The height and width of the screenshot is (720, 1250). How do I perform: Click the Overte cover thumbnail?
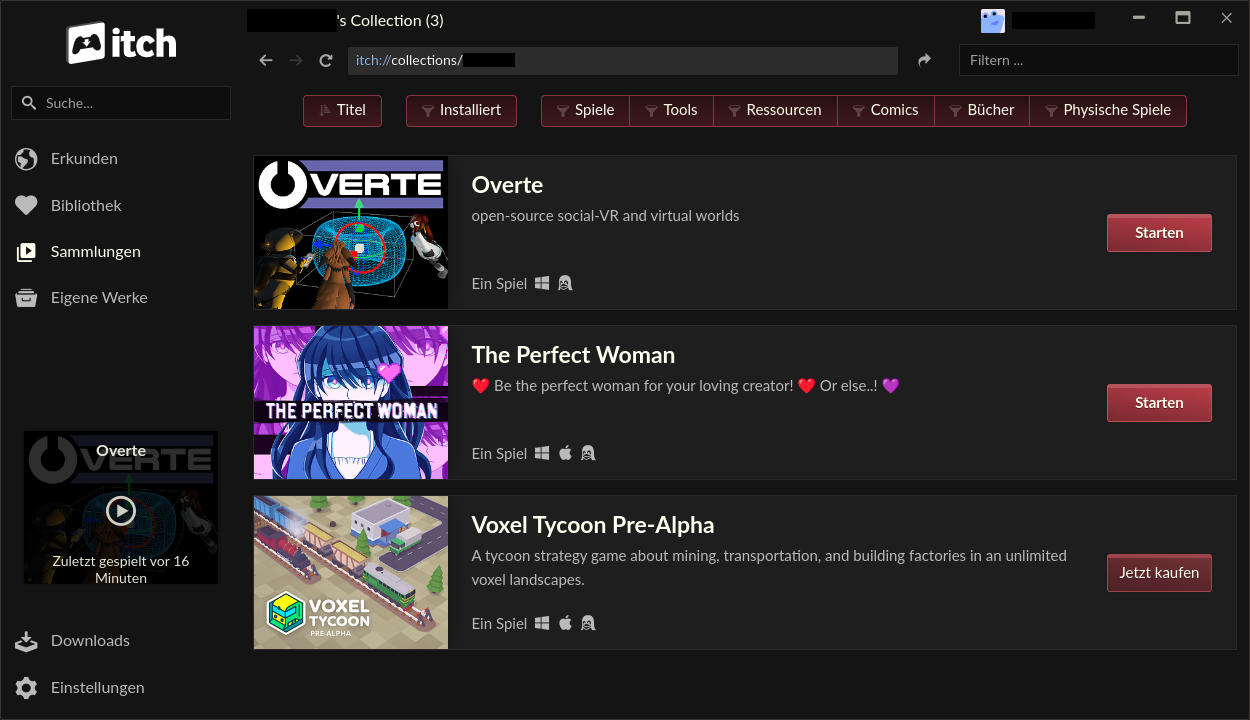(351, 232)
